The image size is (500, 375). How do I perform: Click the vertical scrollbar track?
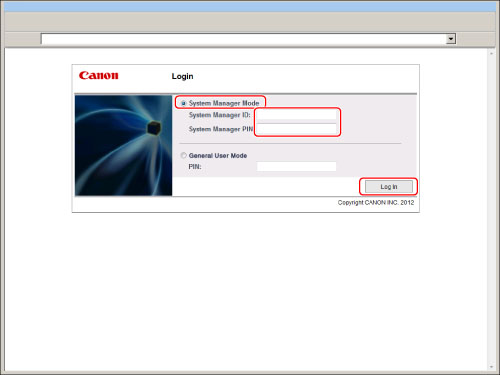491,210
